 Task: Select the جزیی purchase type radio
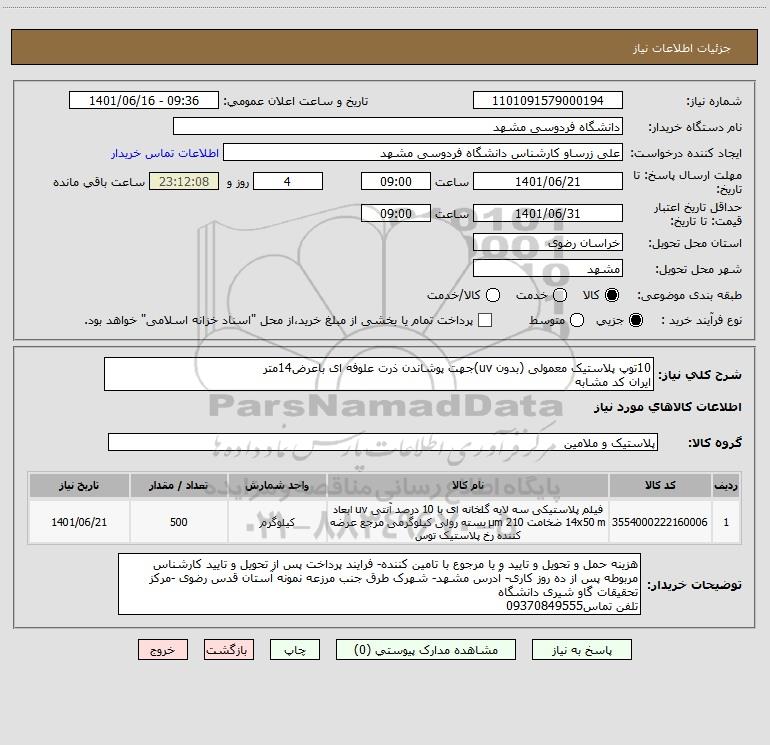[635, 320]
